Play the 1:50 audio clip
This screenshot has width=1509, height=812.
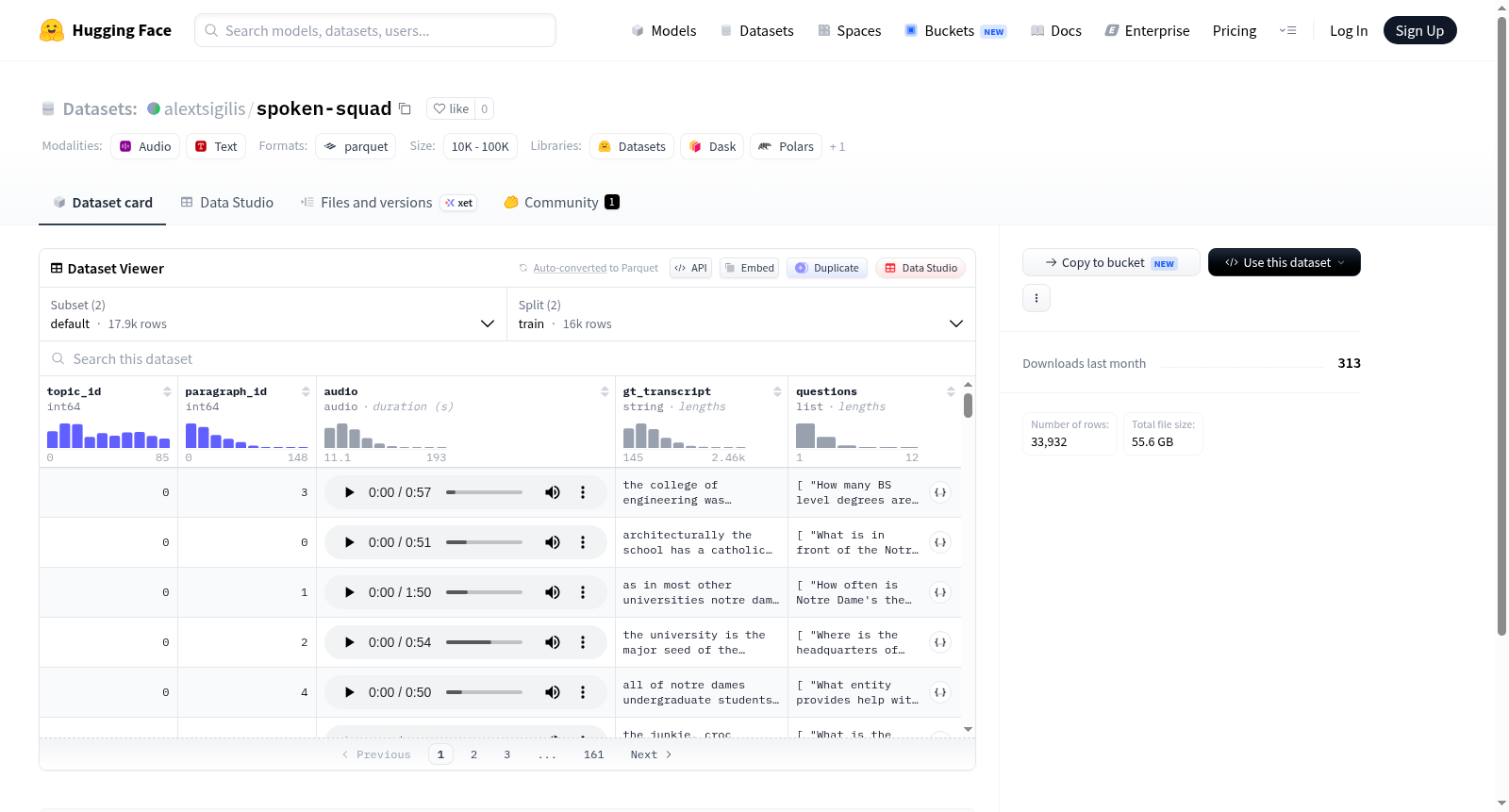click(350, 592)
